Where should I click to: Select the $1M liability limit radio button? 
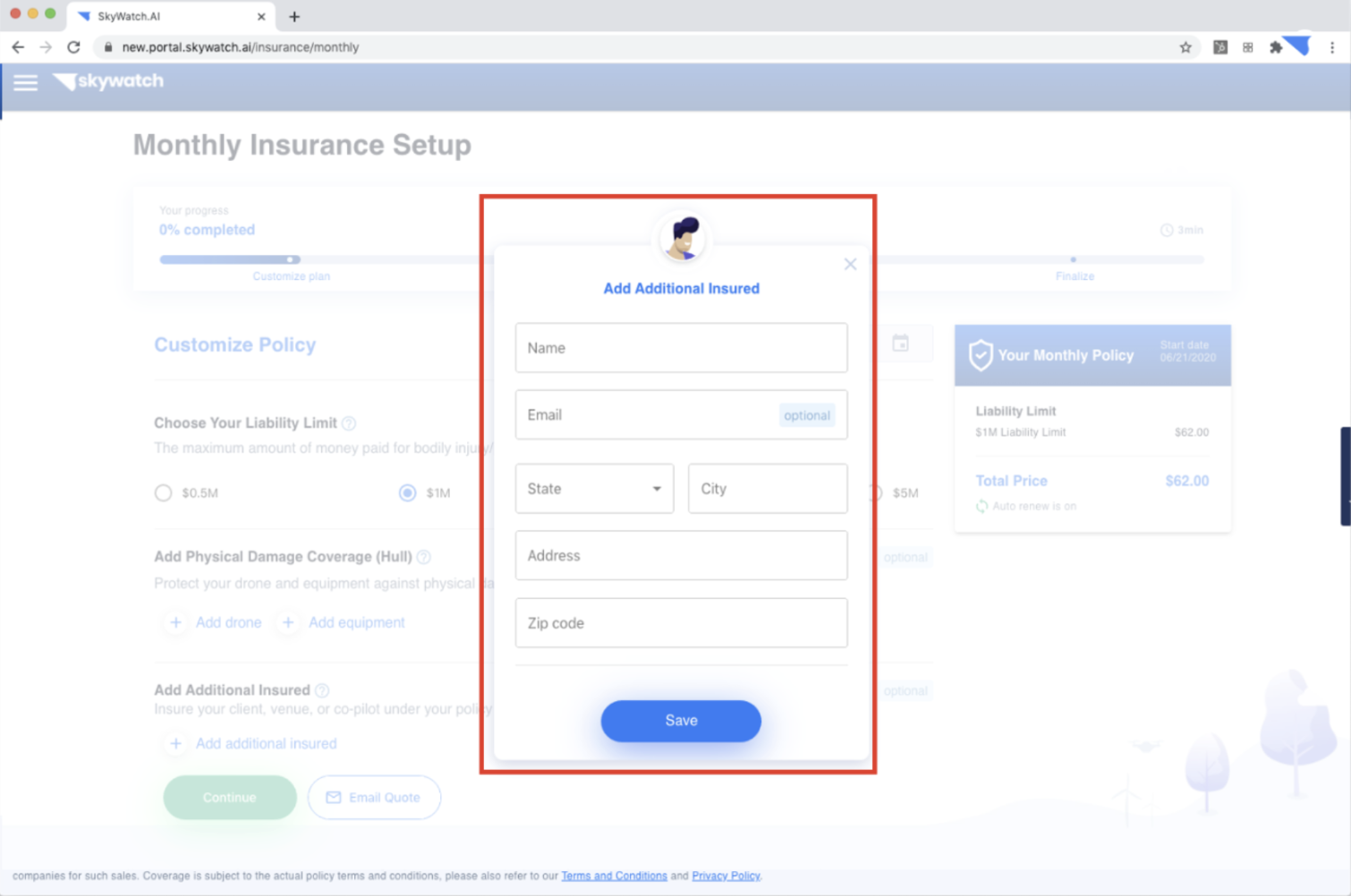coord(408,493)
